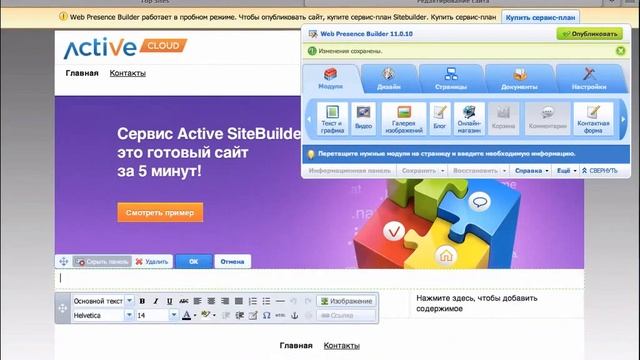Click Информационная панель button
640x360 pixels.
[x=349, y=171]
